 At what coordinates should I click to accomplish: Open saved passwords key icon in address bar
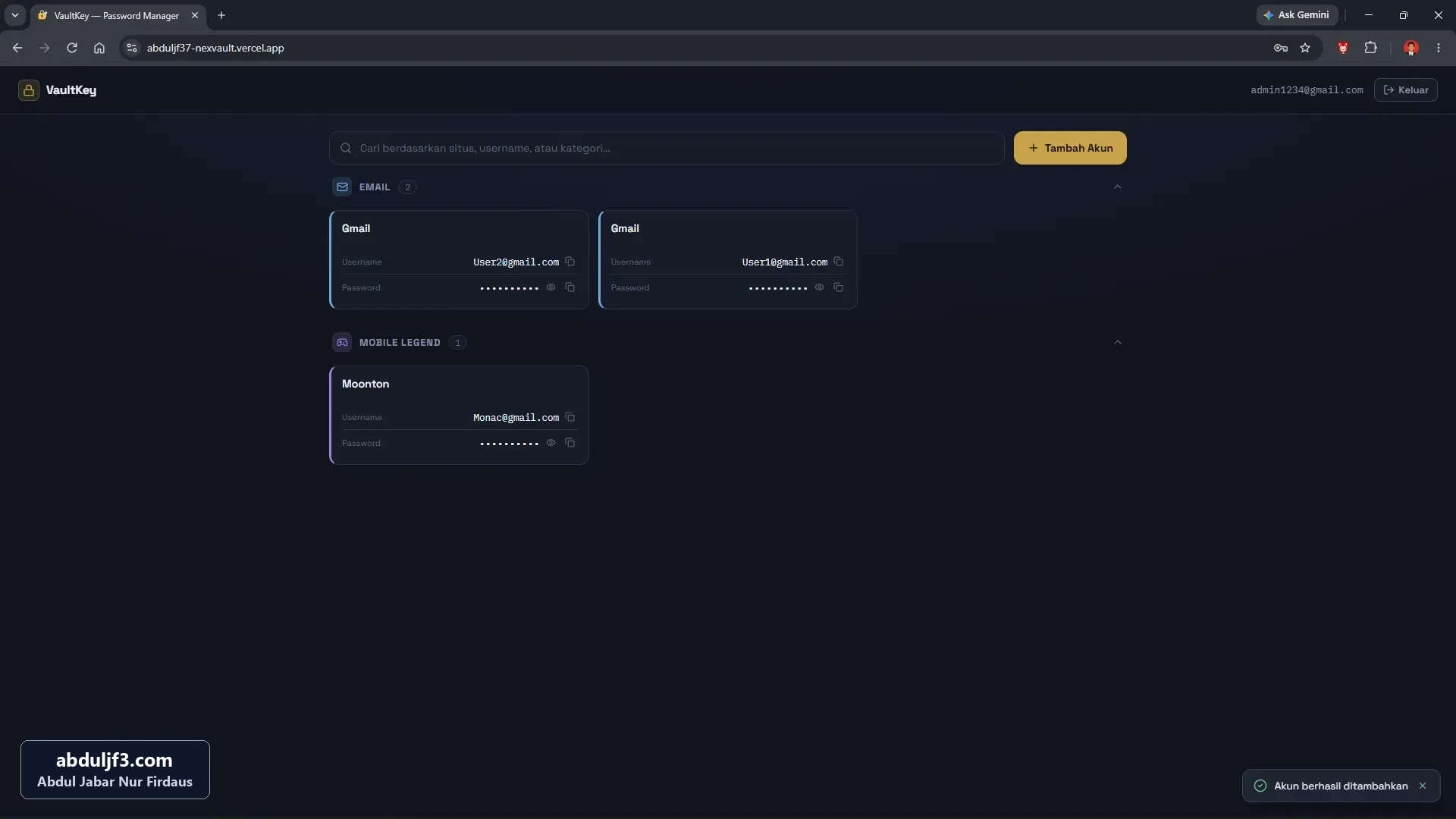[1281, 48]
